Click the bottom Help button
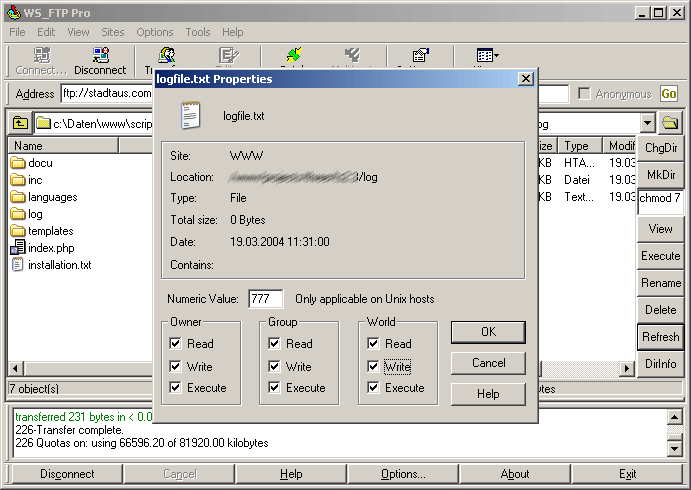691x490 pixels. point(291,474)
